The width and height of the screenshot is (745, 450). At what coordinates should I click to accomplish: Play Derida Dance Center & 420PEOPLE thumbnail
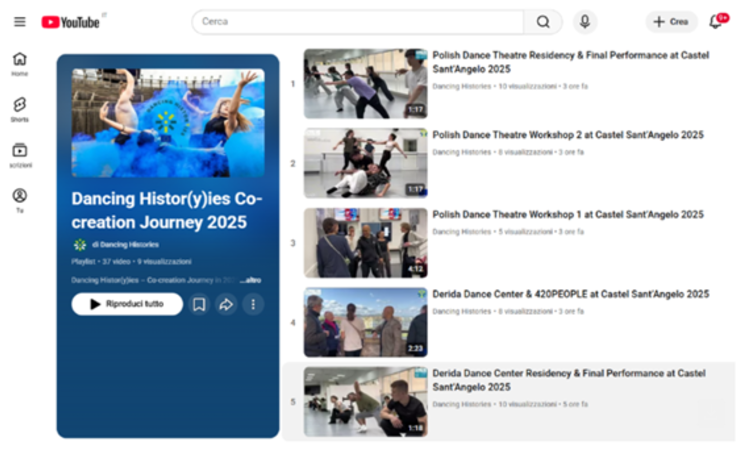pos(365,322)
